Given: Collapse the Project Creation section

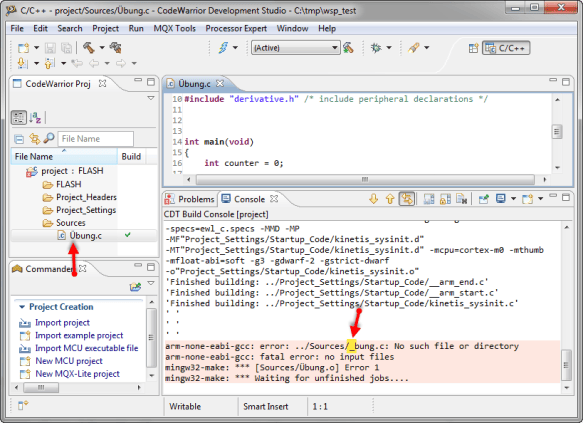Looking at the screenshot, I should click(x=22, y=307).
